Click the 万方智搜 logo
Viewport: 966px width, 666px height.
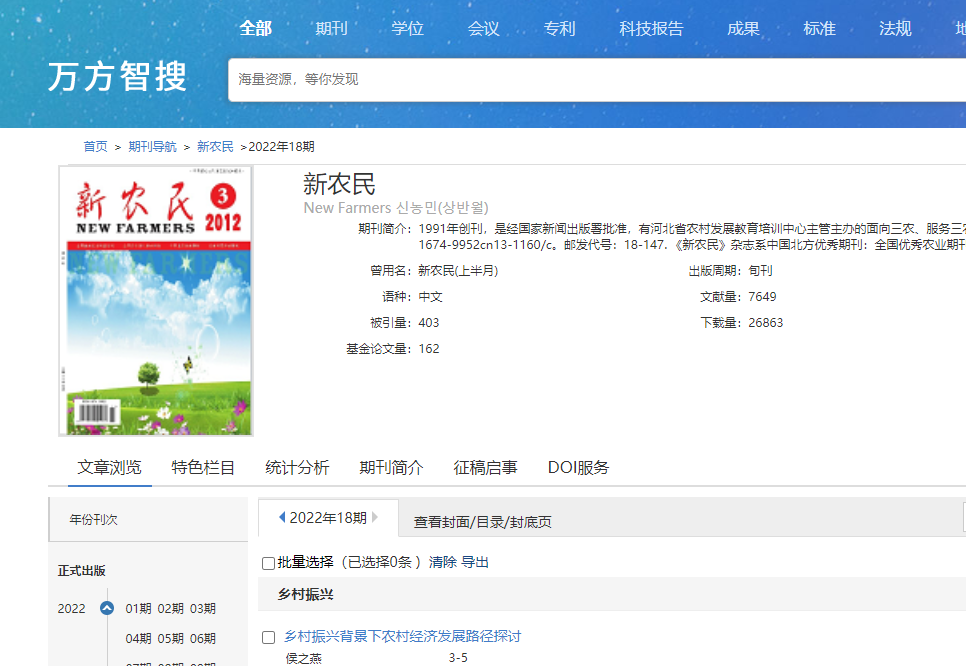pyautogui.click(x=117, y=77)
